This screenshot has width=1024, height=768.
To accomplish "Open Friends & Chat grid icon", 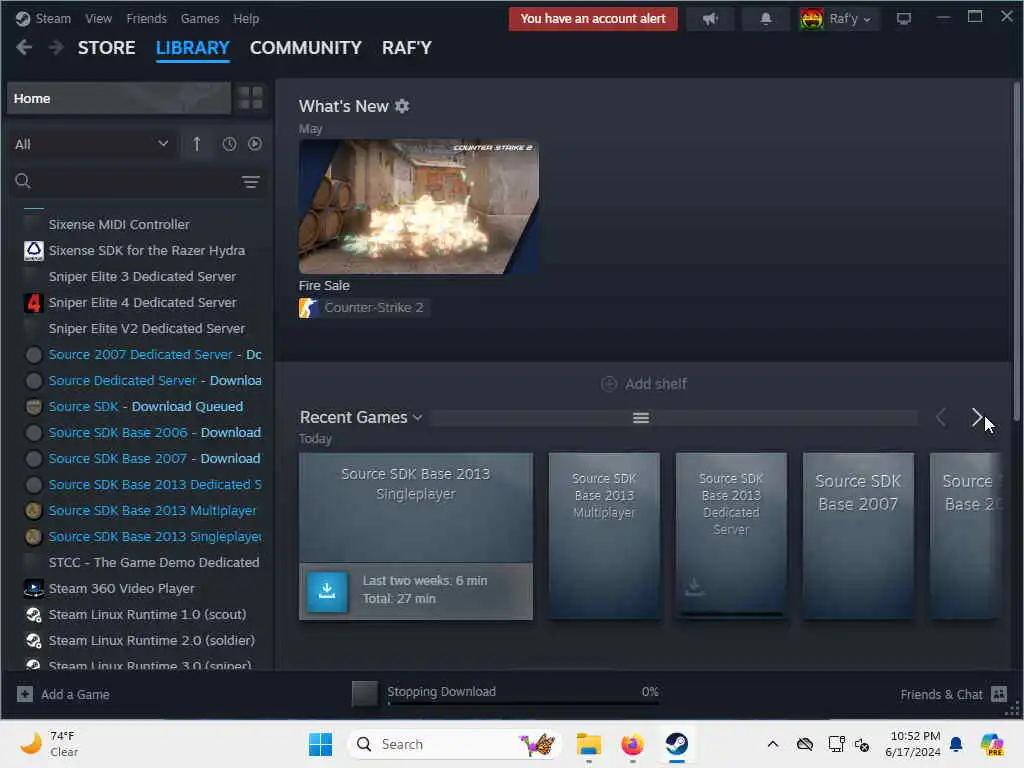I will point(999,694).
